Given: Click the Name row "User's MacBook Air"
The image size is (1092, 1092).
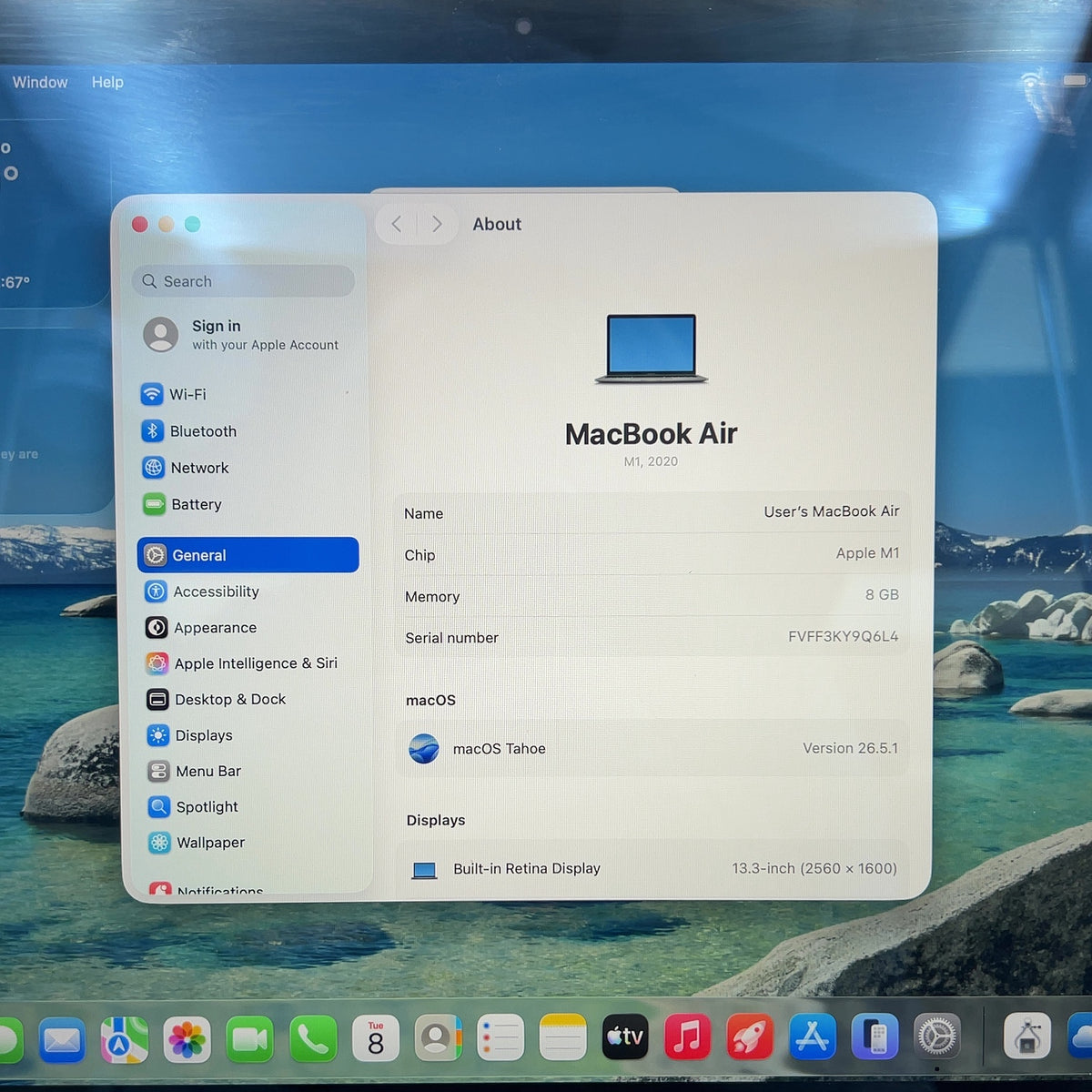Looking at the screenshot, I should [652, 512].
